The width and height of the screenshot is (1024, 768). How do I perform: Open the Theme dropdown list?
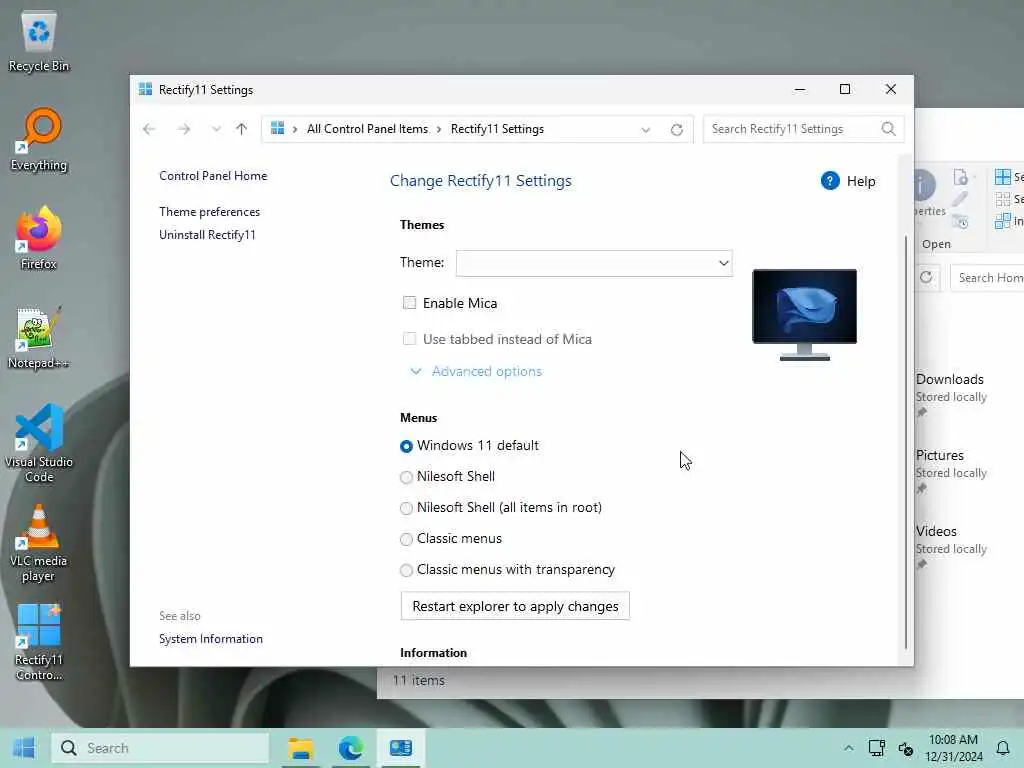[594, 263]
